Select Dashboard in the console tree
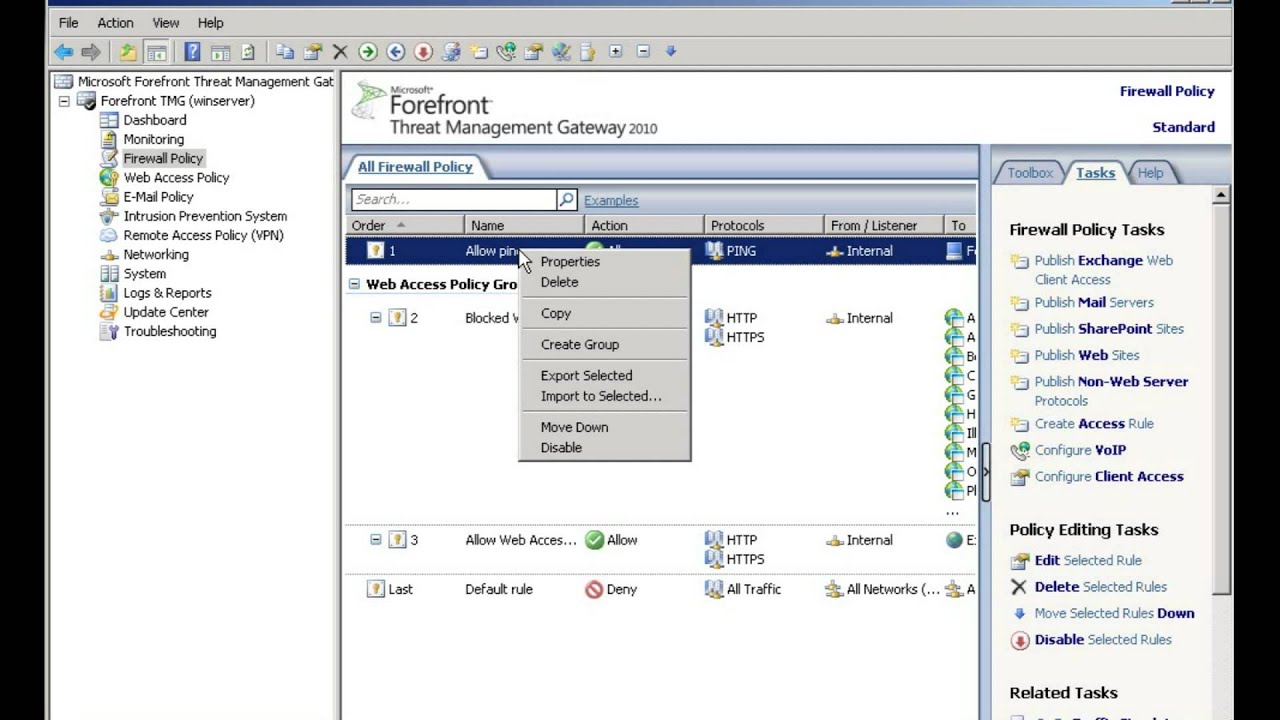This screenshot has height=720, width=1280. (x=154, y=120)
